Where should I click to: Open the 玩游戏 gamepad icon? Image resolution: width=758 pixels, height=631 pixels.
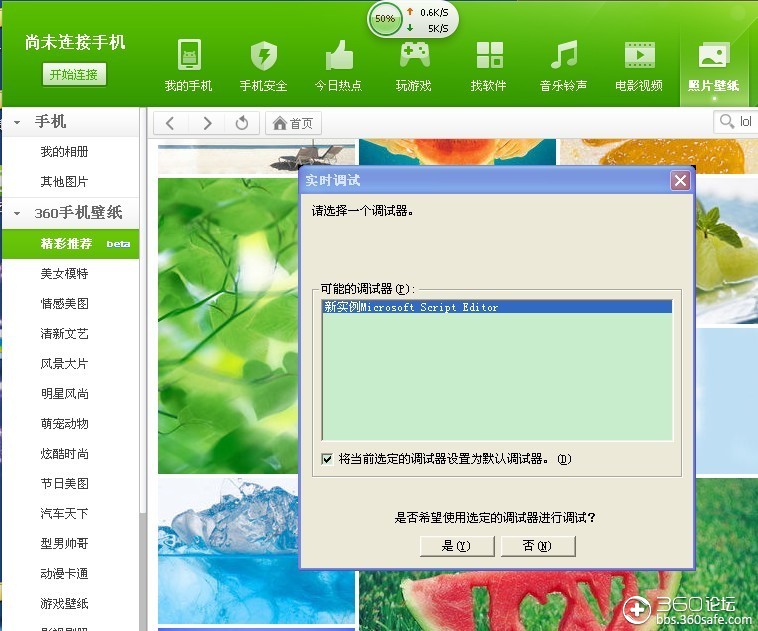coord(414,54)
